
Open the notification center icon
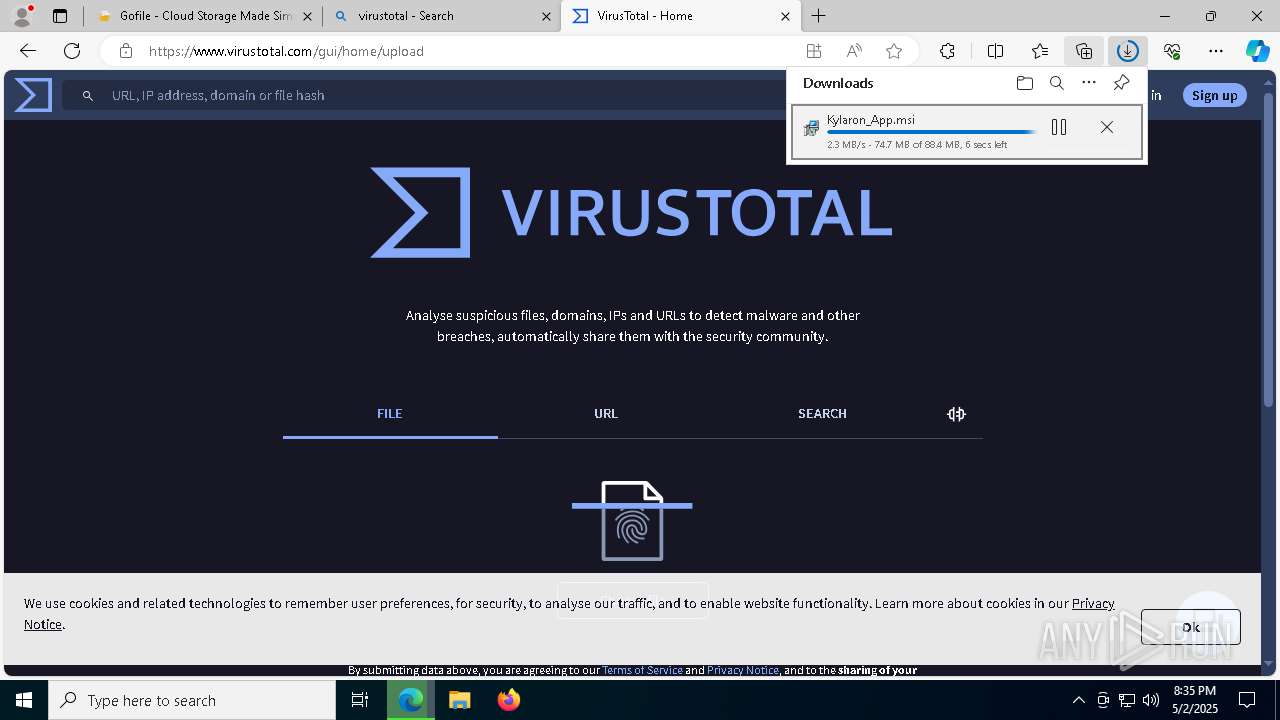(1247, 700)
